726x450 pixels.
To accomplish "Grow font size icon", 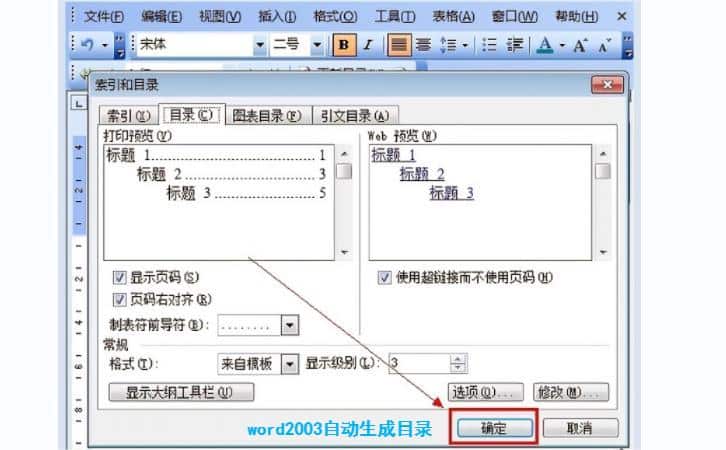I will point(580,45).
